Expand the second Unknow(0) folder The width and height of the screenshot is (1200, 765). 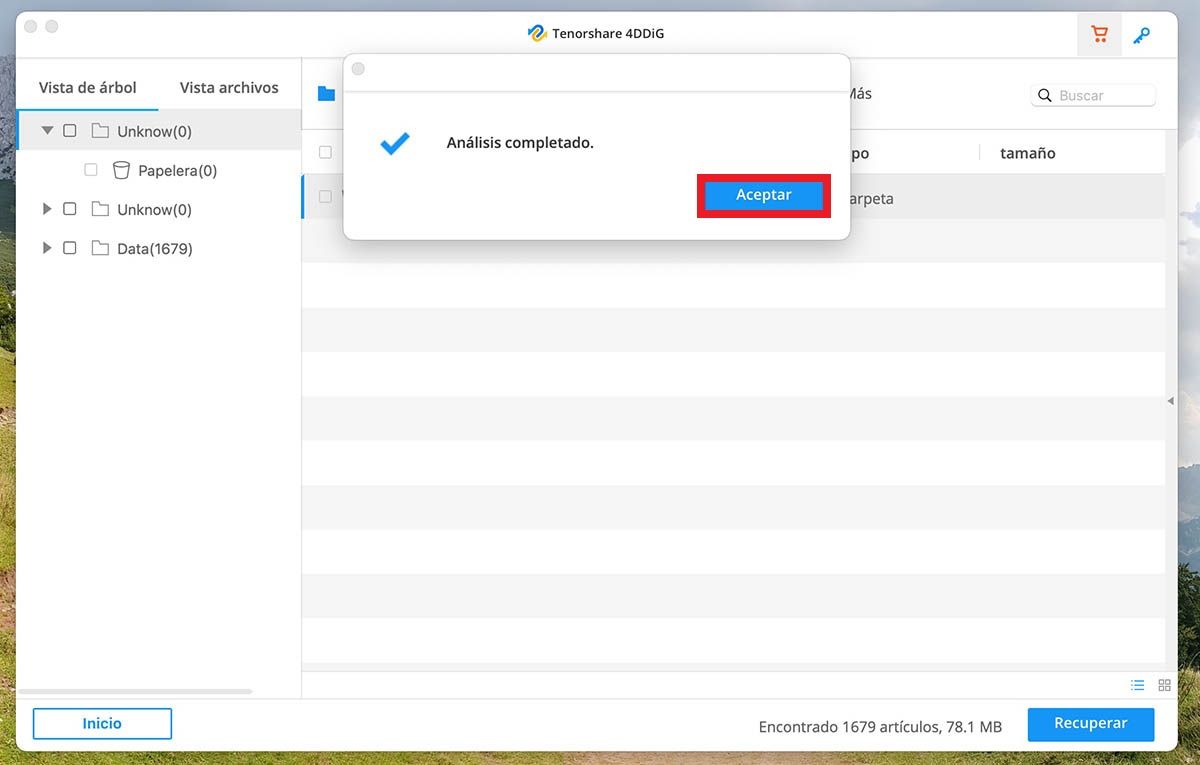(47, 209)
